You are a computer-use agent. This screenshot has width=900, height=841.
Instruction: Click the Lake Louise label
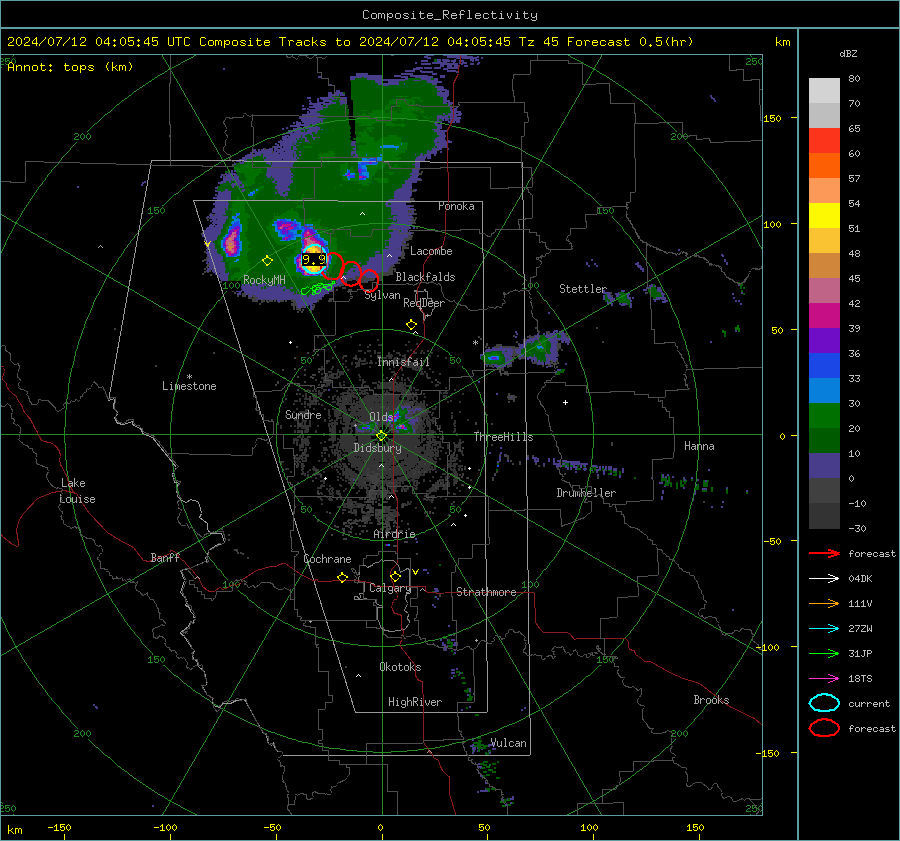click(77, 491)
